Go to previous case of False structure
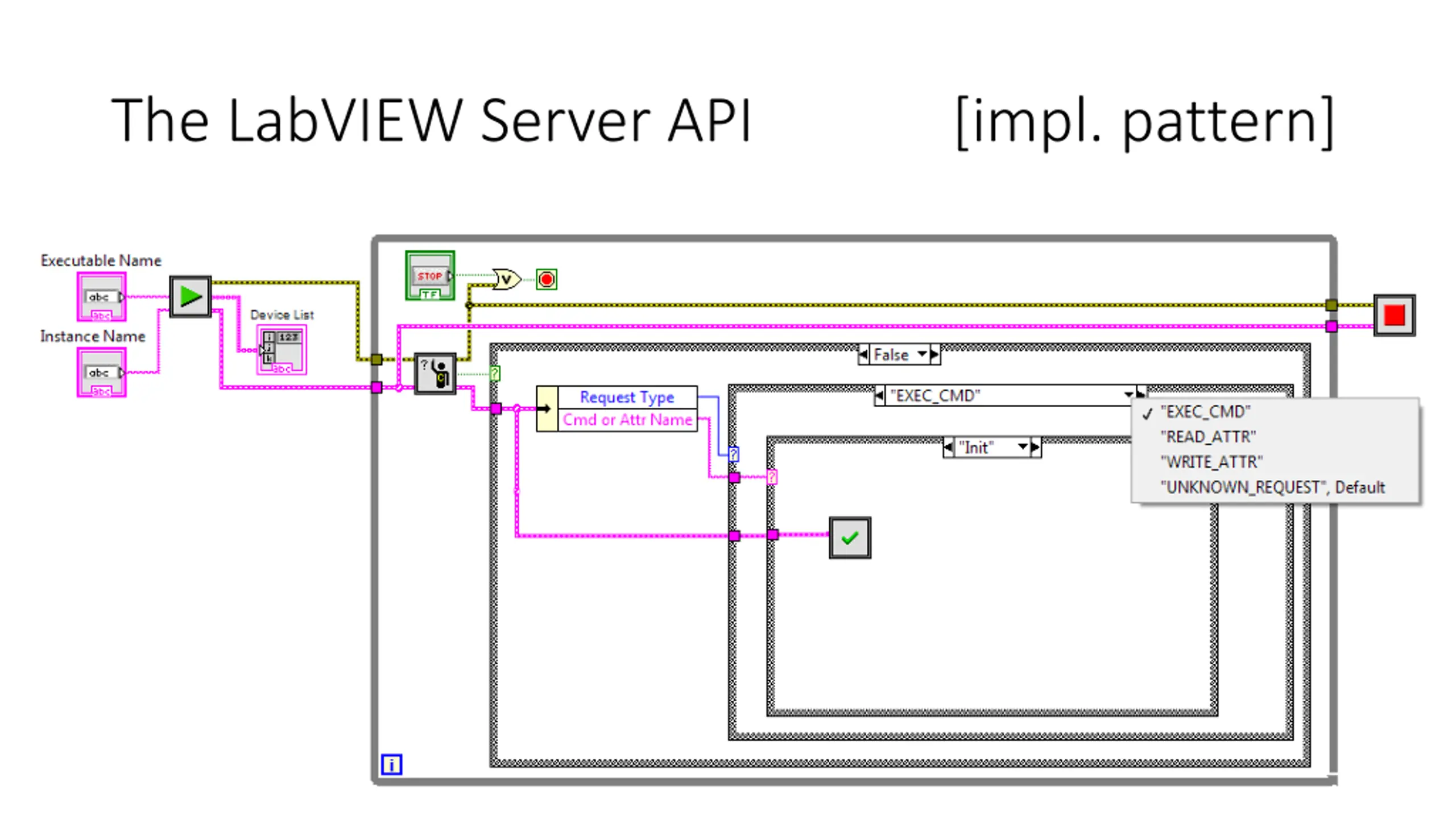Image resolution: width=1456 pixels, height=819 pixels. pos(863,354)
